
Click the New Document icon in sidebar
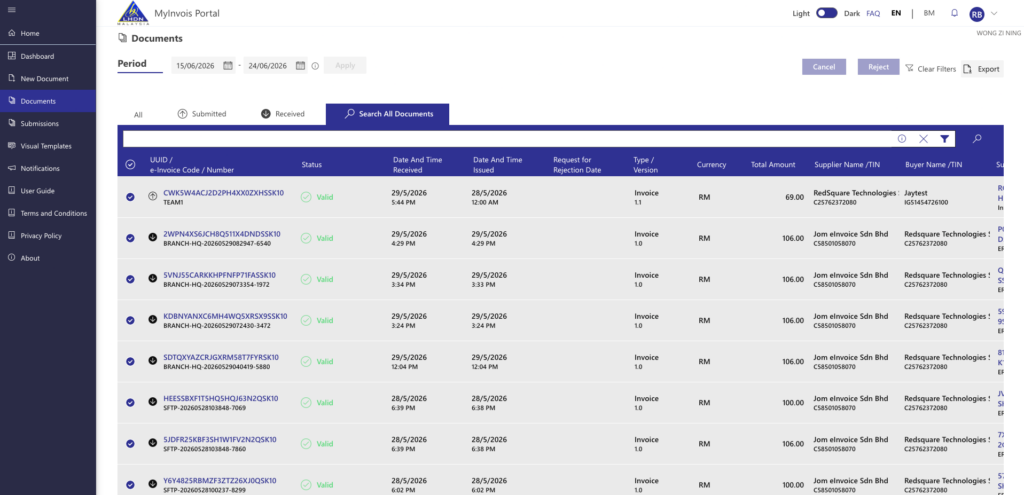pos(12,78)
